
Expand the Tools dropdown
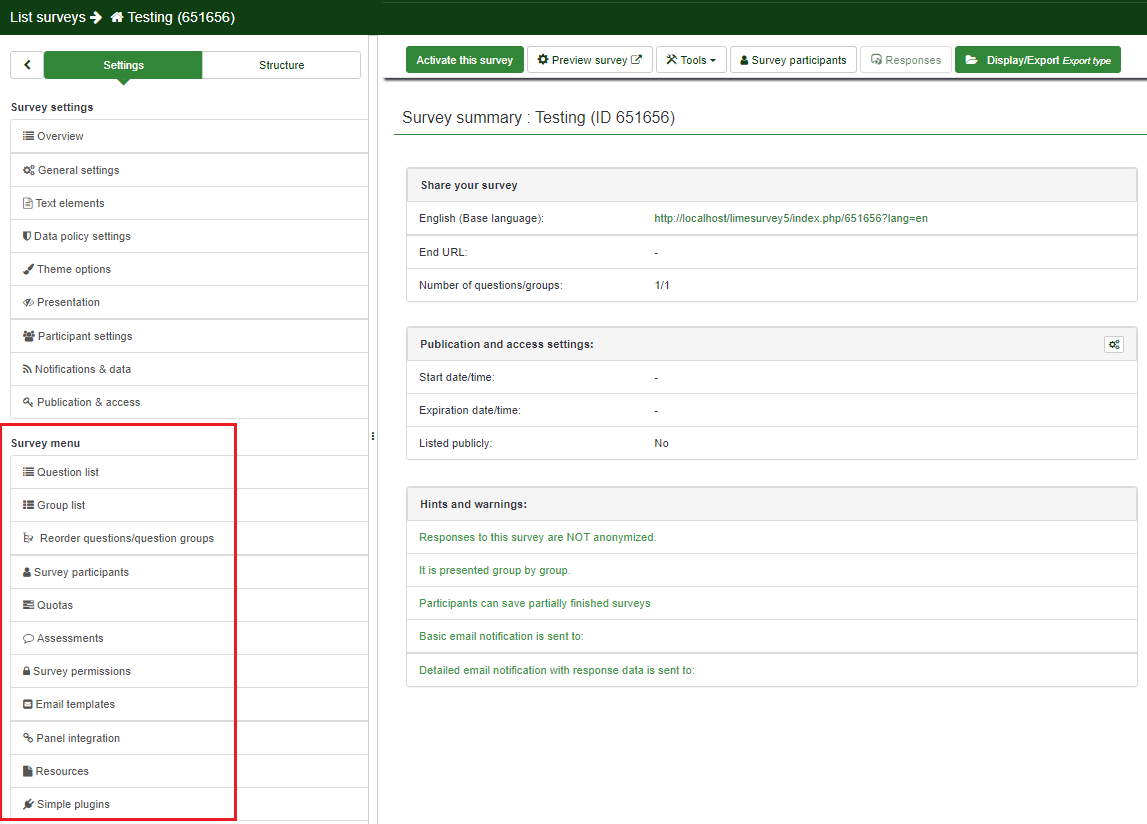691,60
